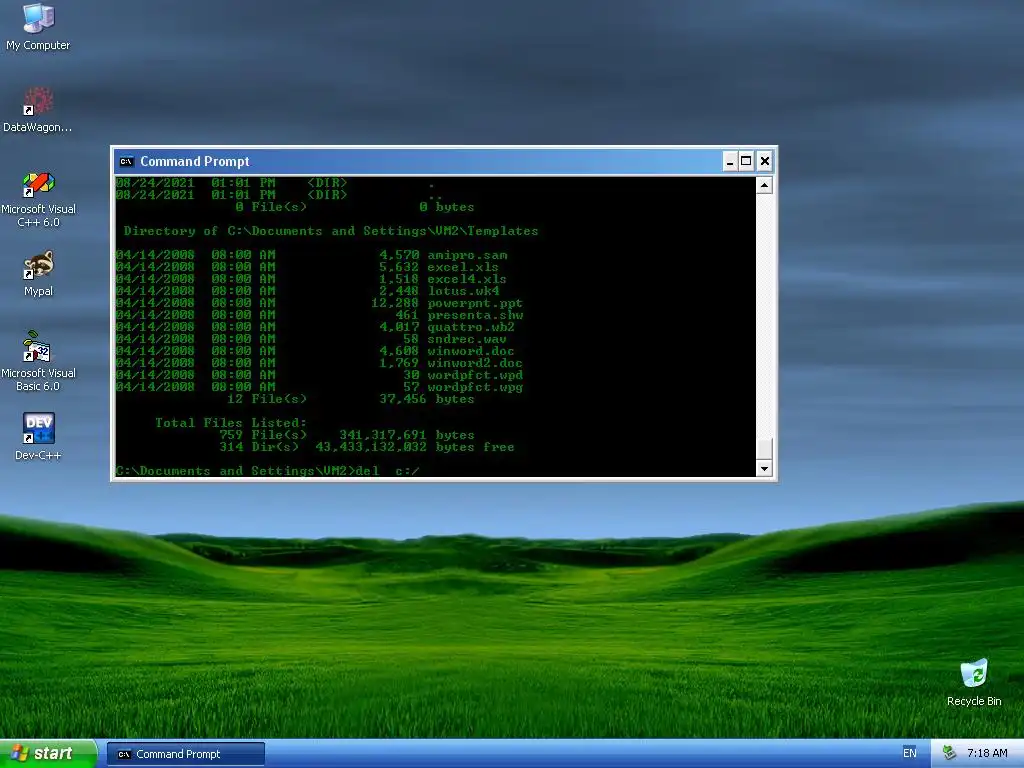Screen dimensions: 1024x768
Task: Select the Microsoft Visual C++ 6.0 shortcut
Action: click(x=39, y=199)
